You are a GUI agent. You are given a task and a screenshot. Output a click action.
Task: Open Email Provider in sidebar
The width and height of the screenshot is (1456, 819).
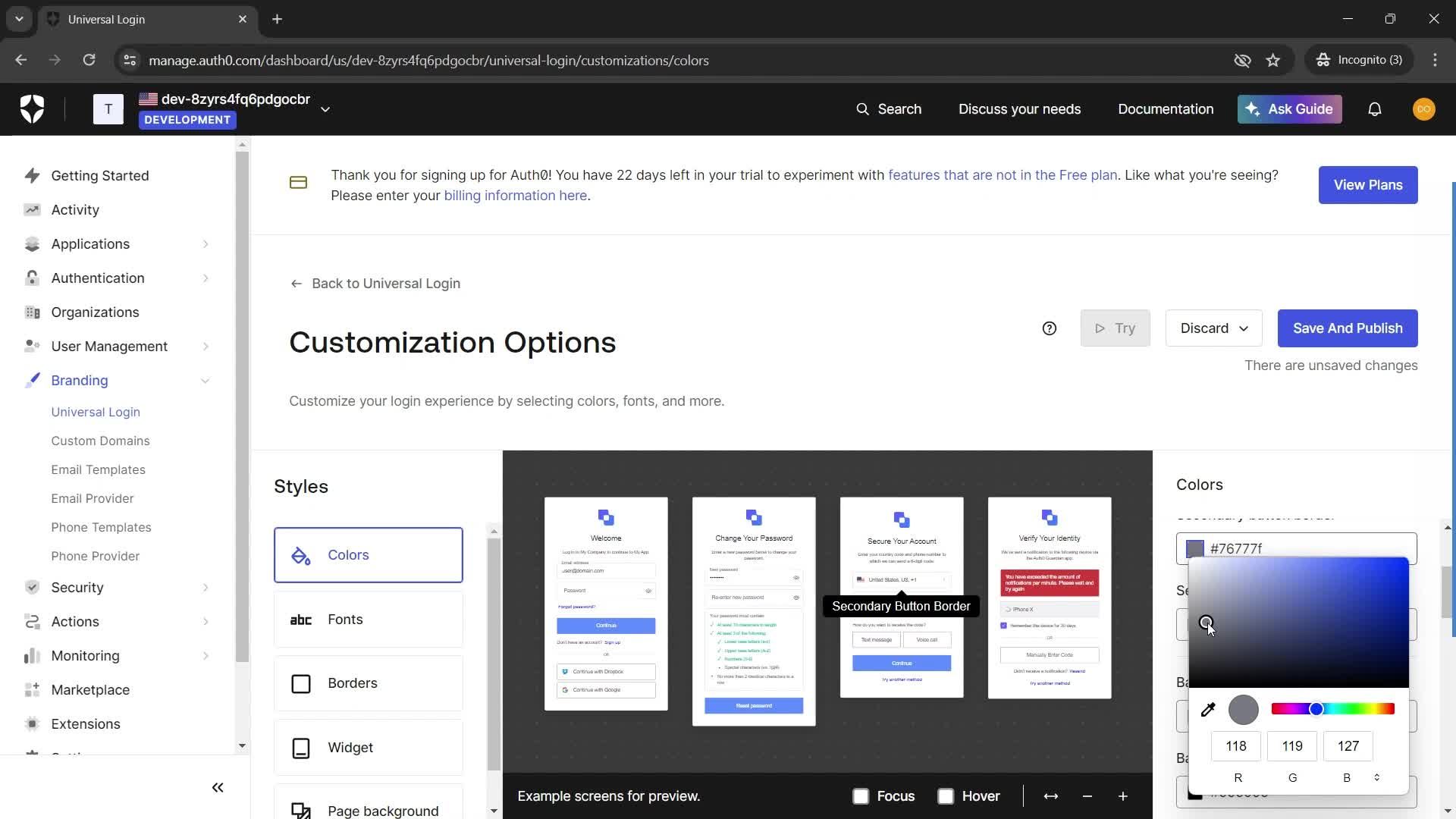[93, 498]
